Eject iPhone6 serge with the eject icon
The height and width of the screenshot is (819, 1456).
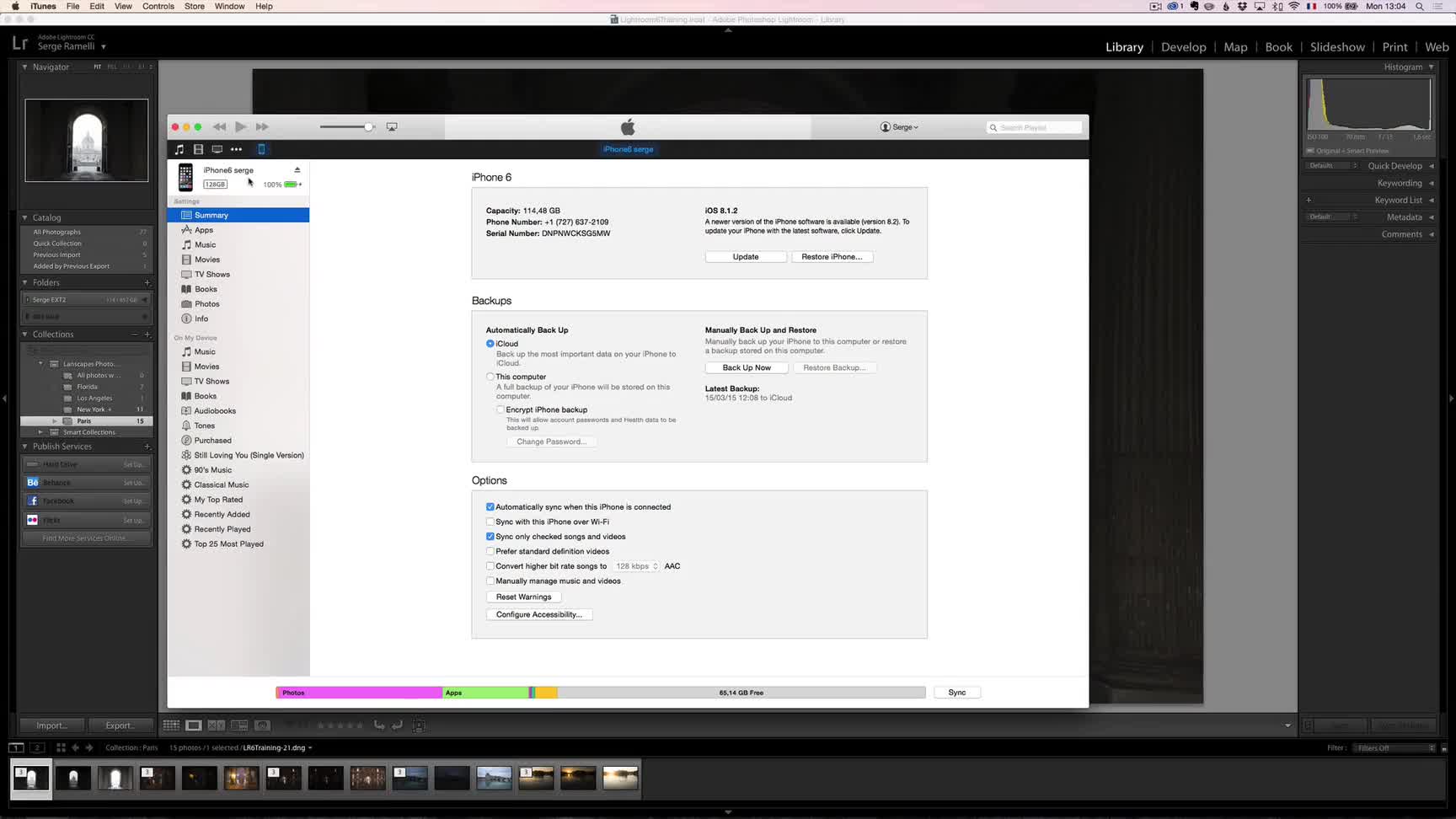(297, 170)
